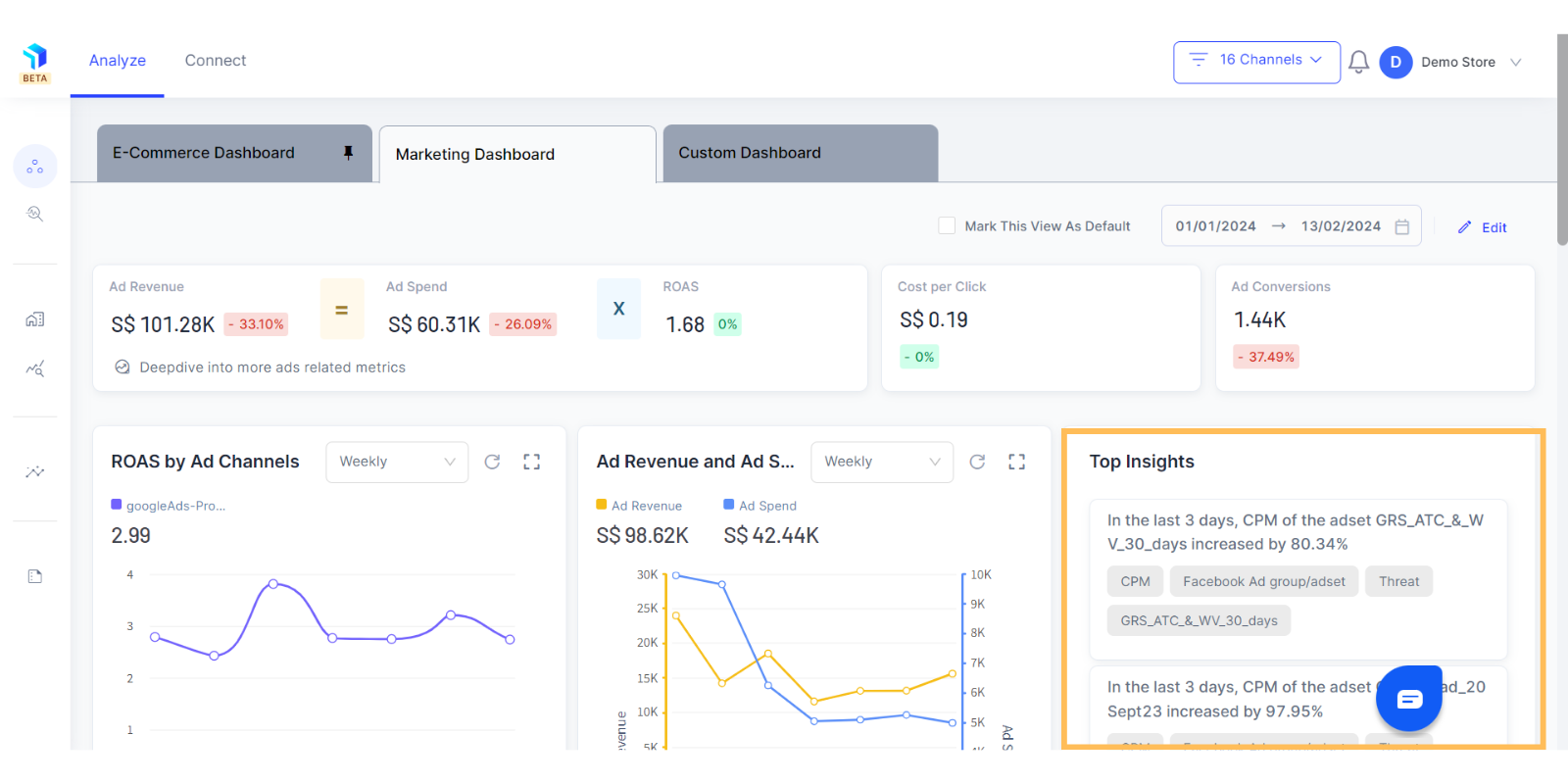Open Deepdive into more ads related metrics

coord(272,367)
